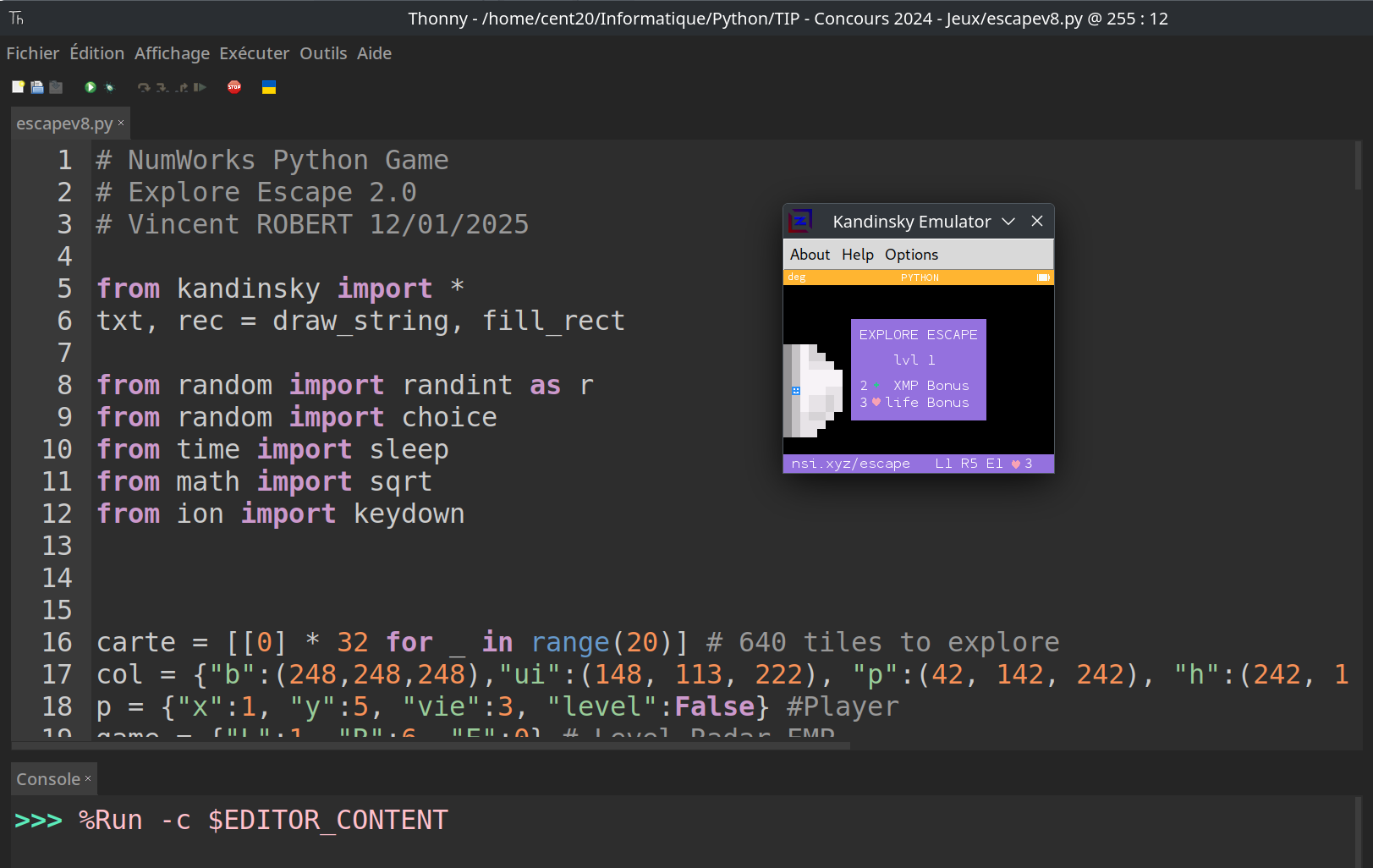Click the console vertical scrollbar
The image size is (1373, 868).
1357,831
